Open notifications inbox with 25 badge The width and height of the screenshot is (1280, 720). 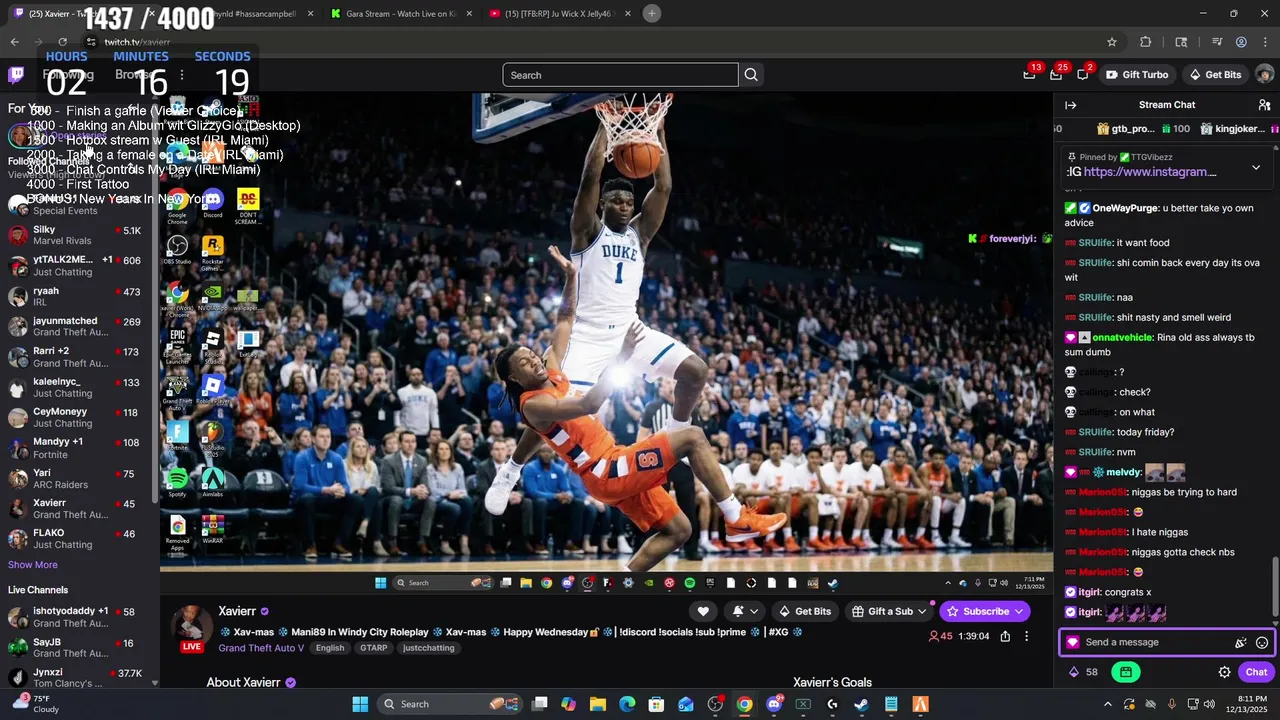[1056, 75]
